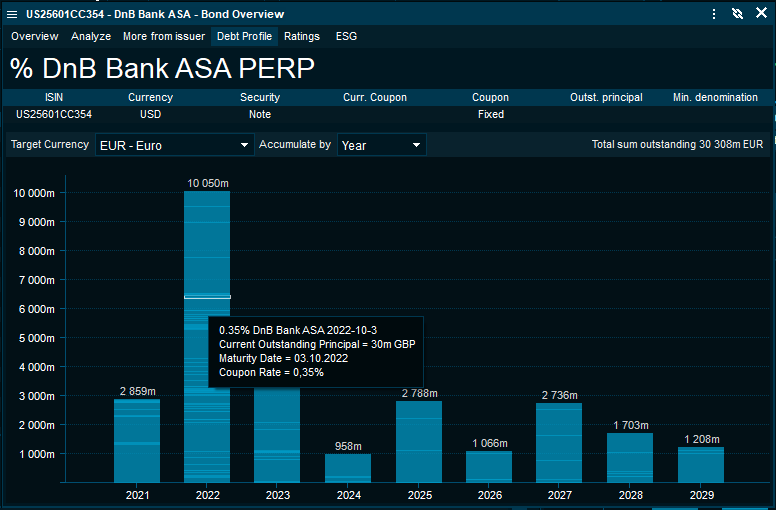Switch to the ESG tab

[x=346, y=36]
